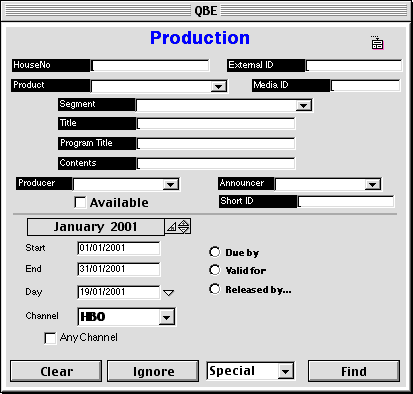This screenshot has height=394, width=413.
Task: Expand the Segment dropdown
Action: coord(303,106)
